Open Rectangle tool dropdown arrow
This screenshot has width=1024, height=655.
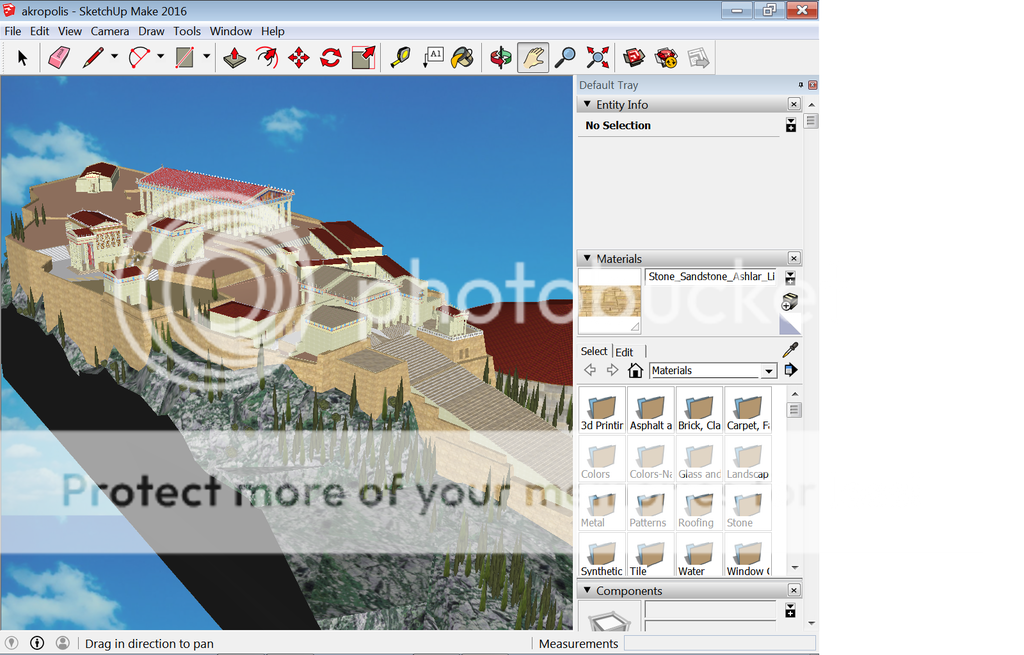click(x=206, y=57)
